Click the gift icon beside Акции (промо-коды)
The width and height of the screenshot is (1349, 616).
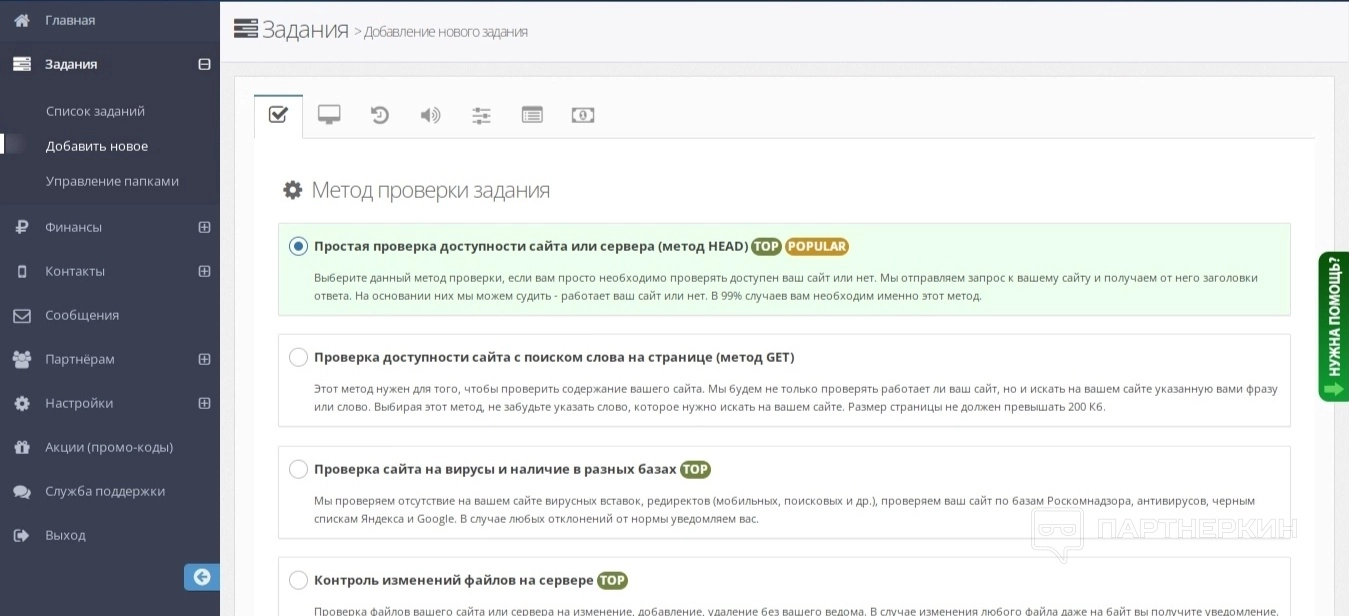tap(22, 447)
